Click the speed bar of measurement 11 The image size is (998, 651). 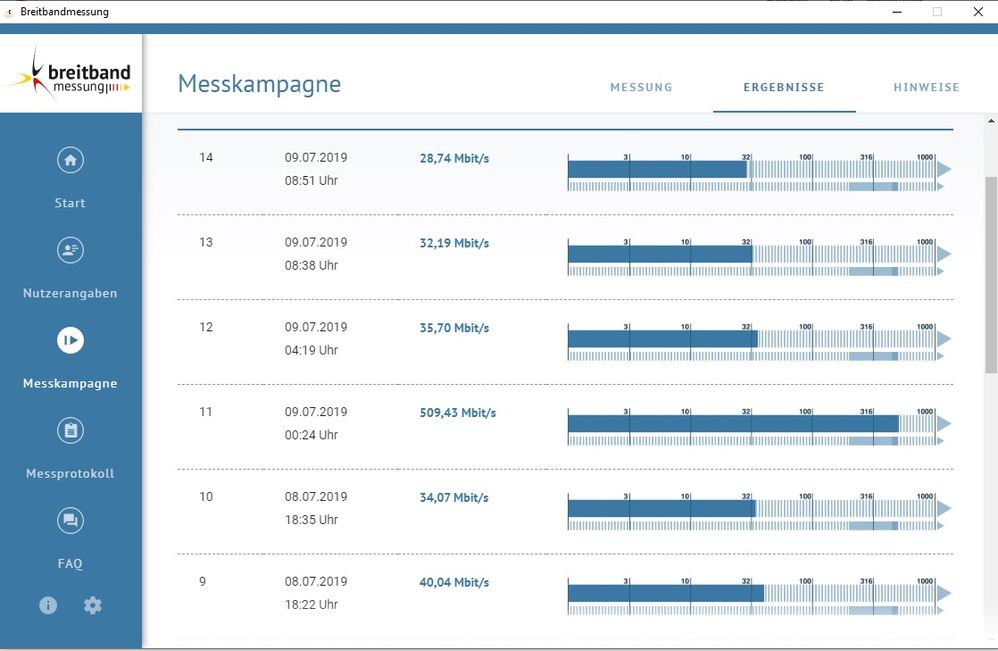[733, 424]
